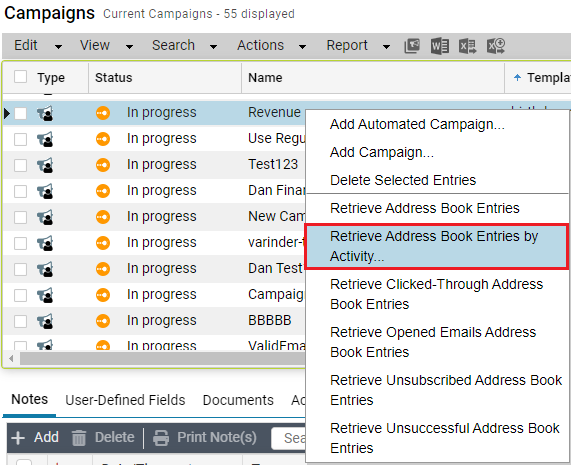Switch to the User-Defined Fields tab
Image resolution: width=571 pixels, height=465 pixels.
point(125,400)
